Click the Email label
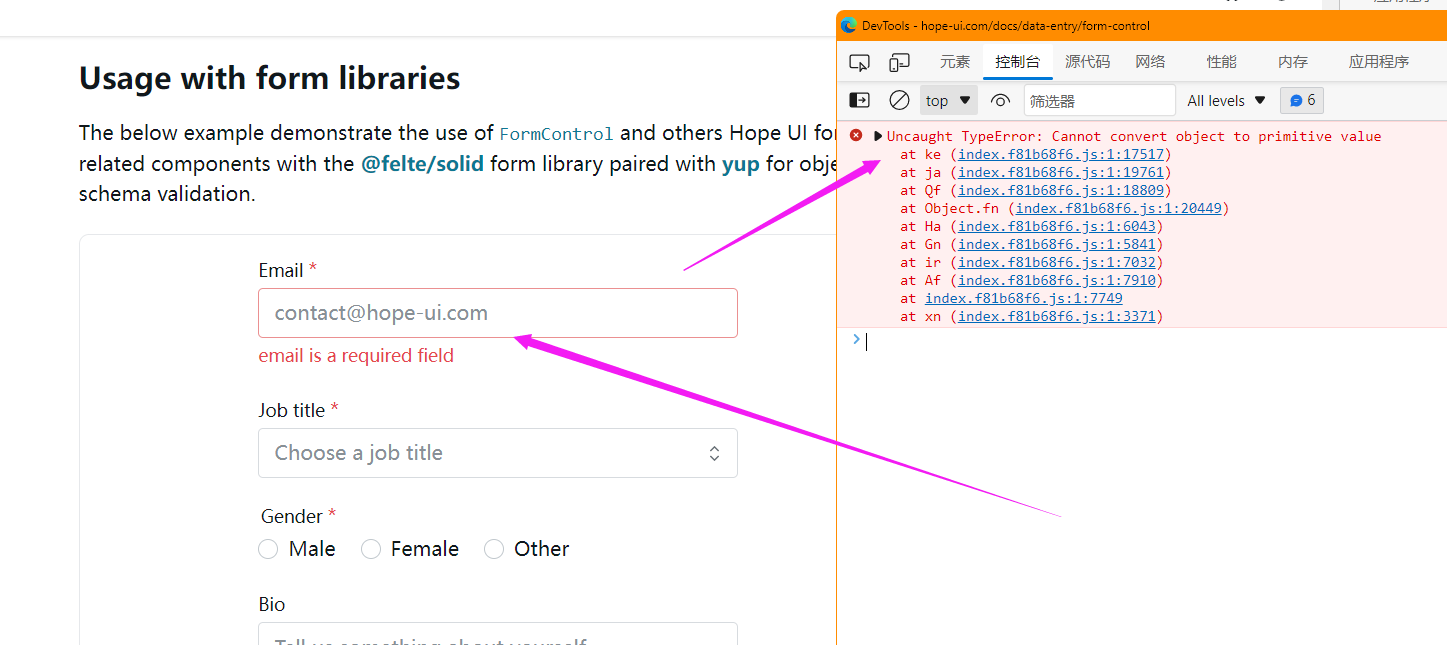 pos(281,270)
